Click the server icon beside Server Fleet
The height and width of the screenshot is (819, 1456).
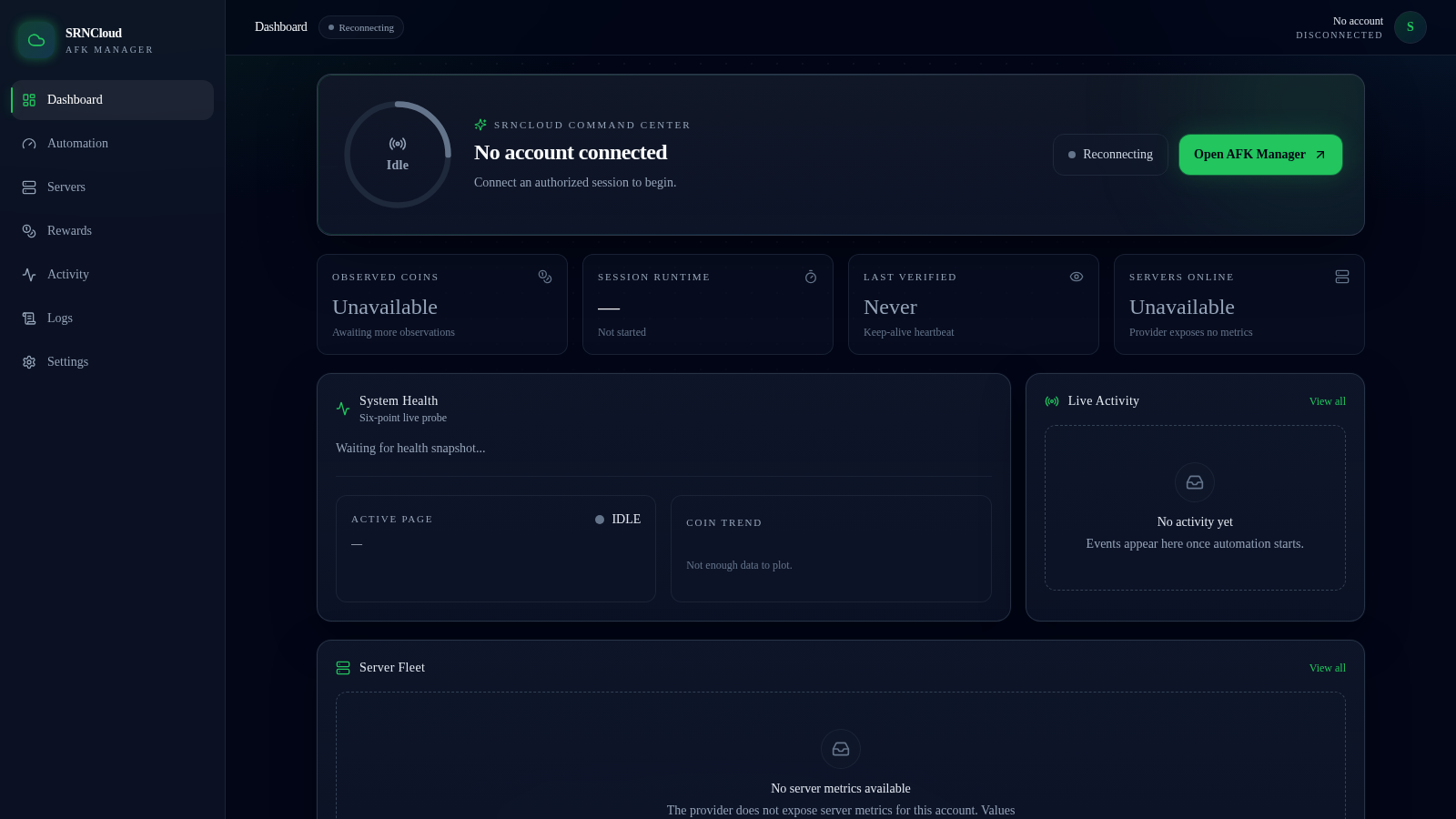coord(343,668)
